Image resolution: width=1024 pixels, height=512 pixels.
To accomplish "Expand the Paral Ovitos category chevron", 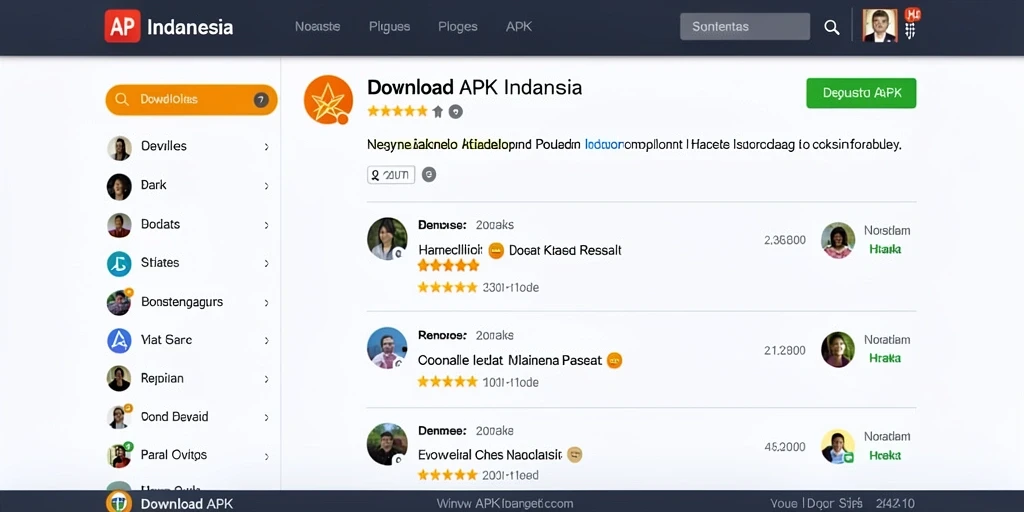I will pos(266,456).
